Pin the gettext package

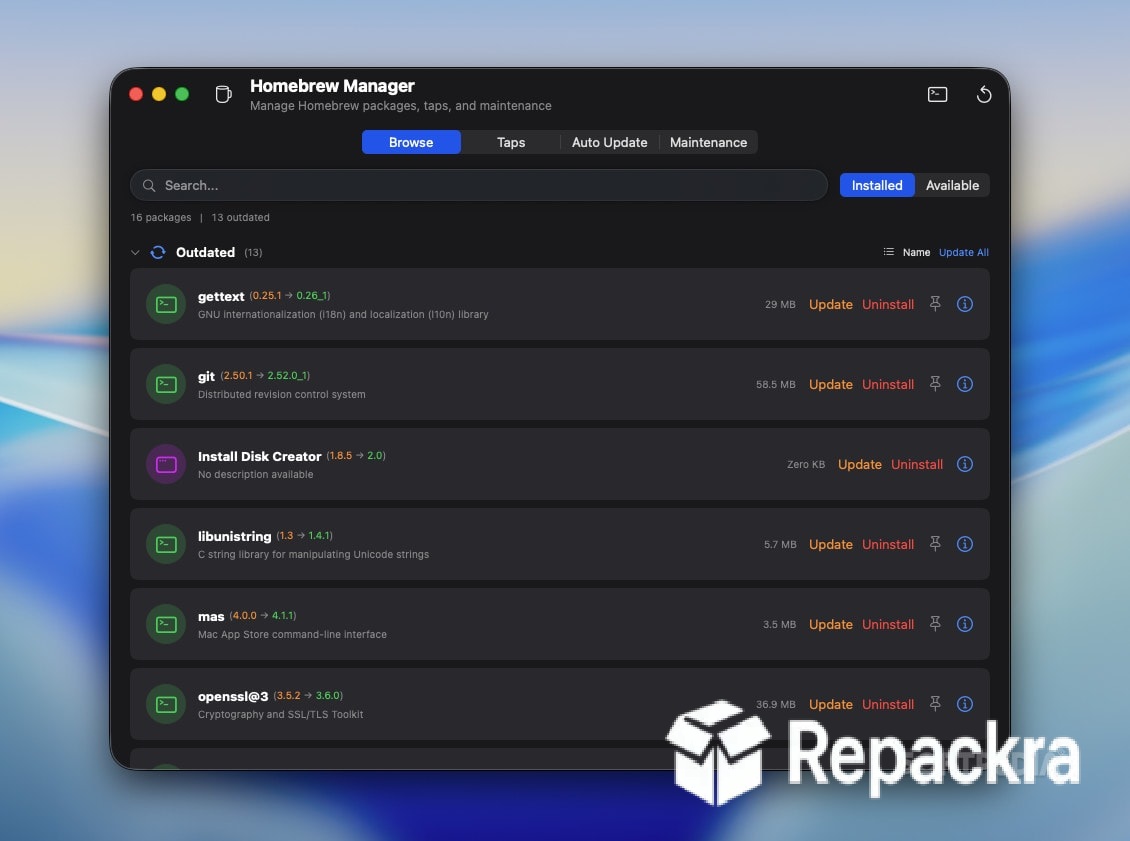[935, 304]
